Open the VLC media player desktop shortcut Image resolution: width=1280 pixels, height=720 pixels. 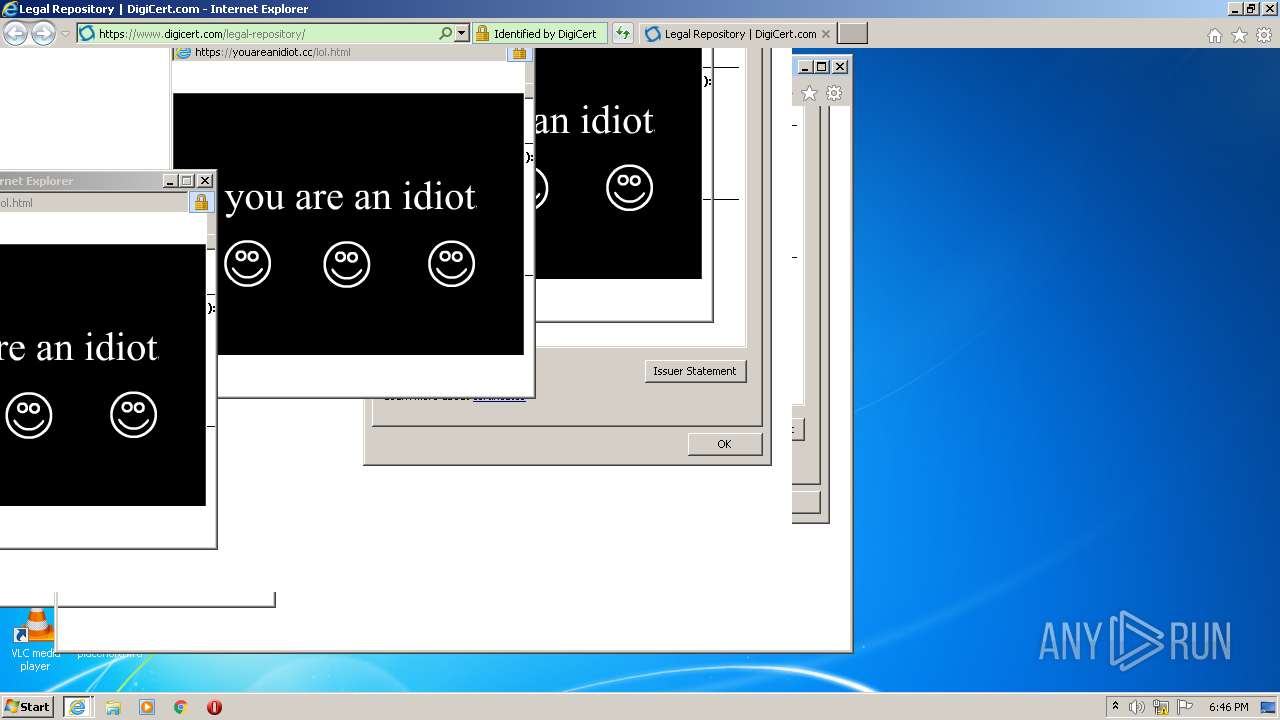[34, 640]
